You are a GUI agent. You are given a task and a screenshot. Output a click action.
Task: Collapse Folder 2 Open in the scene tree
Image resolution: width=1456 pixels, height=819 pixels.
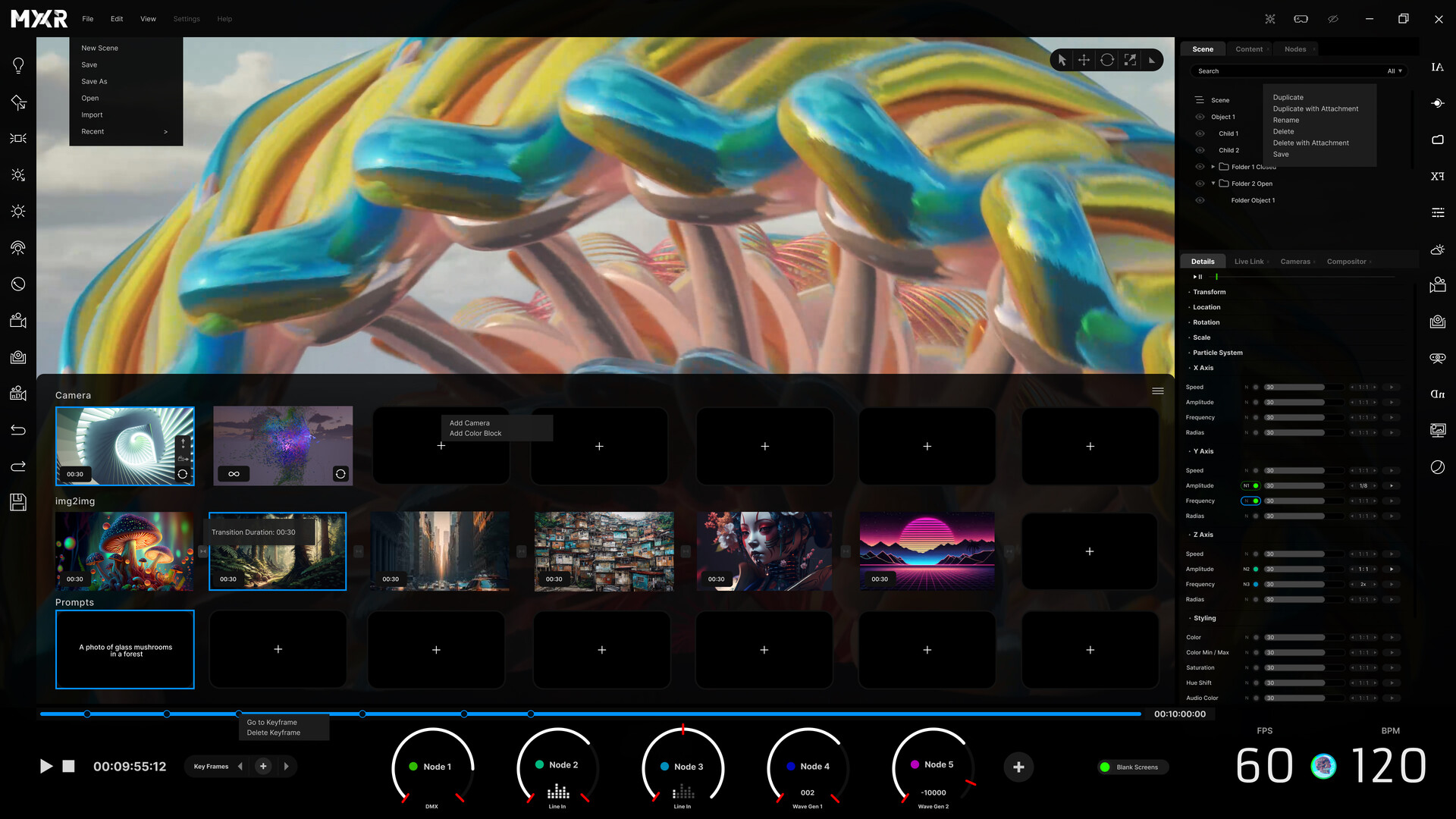coord(1213,184)
